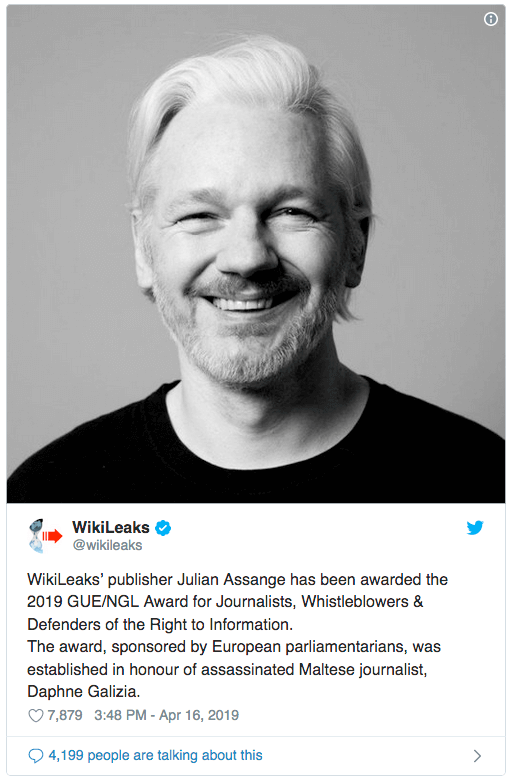Click the WikiLeaks hourglass avatar
The image size is (515, 783).
click(x=44, y=536)
